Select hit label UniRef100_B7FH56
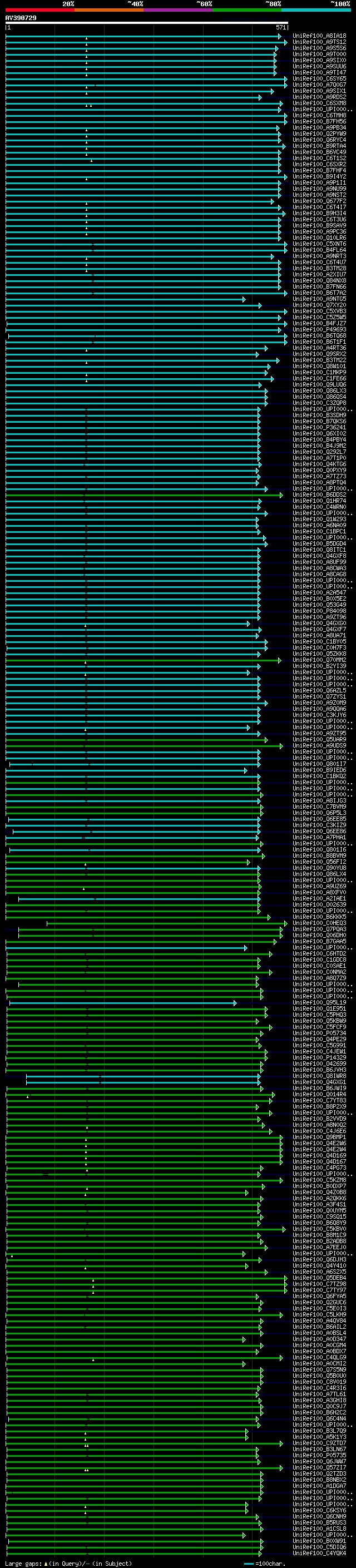This screenshot has height=1568, width=356. pos(319,122)
